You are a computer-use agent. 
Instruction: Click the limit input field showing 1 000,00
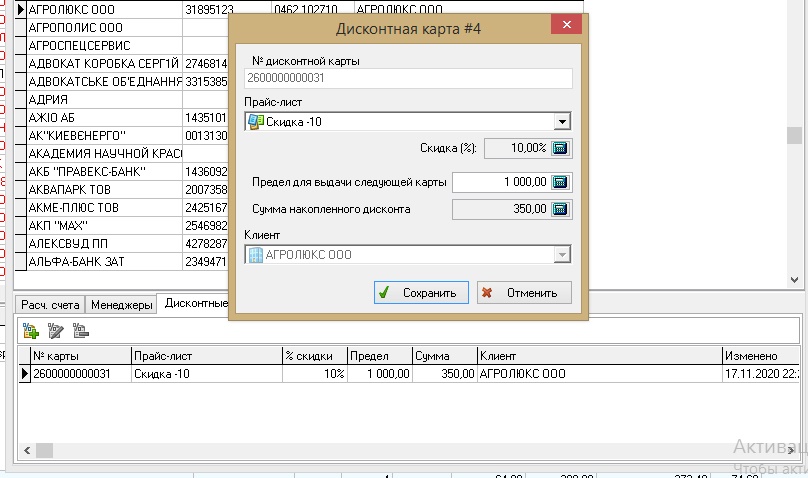[500, 182]
